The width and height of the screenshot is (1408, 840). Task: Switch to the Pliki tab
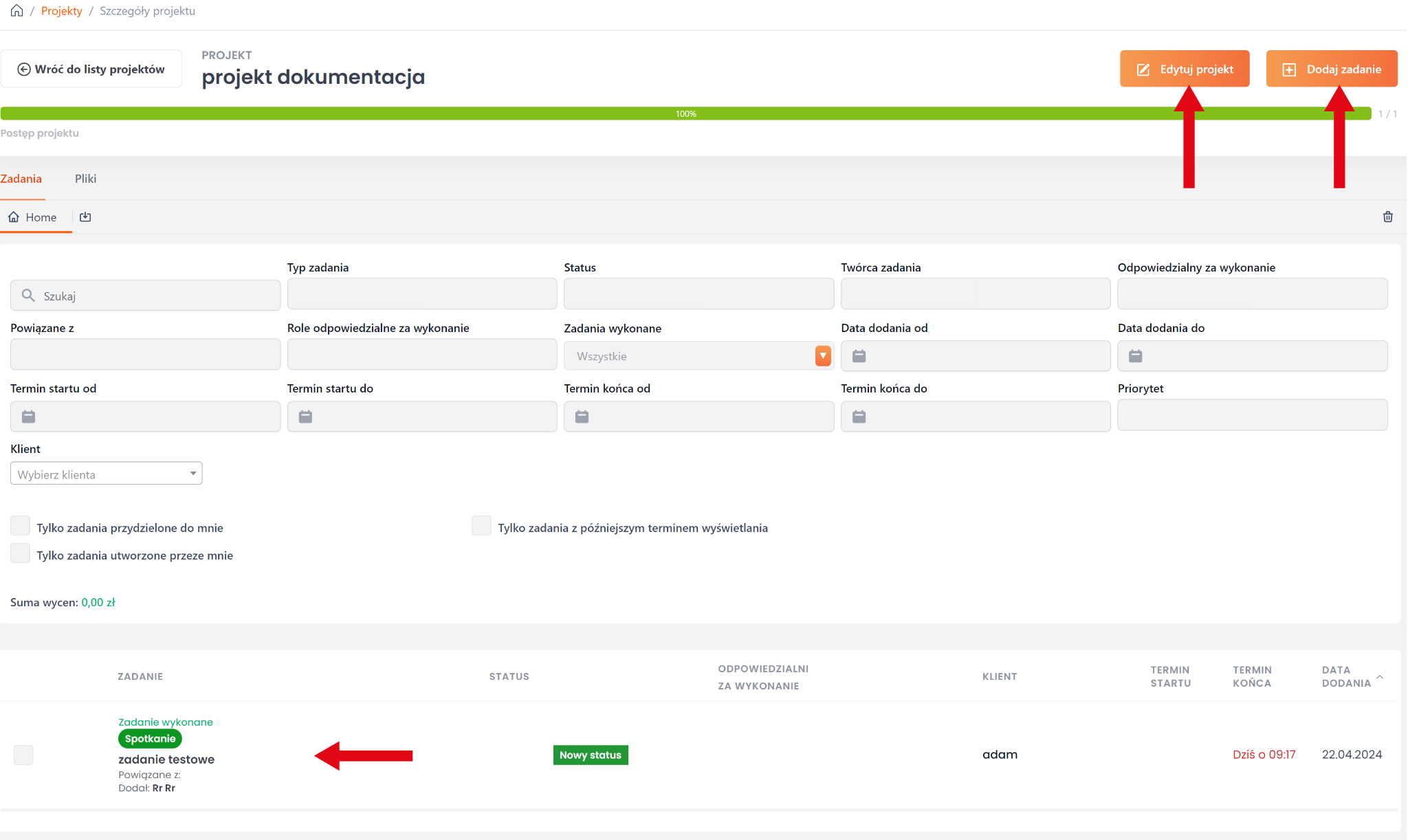(x=85, y=179)
